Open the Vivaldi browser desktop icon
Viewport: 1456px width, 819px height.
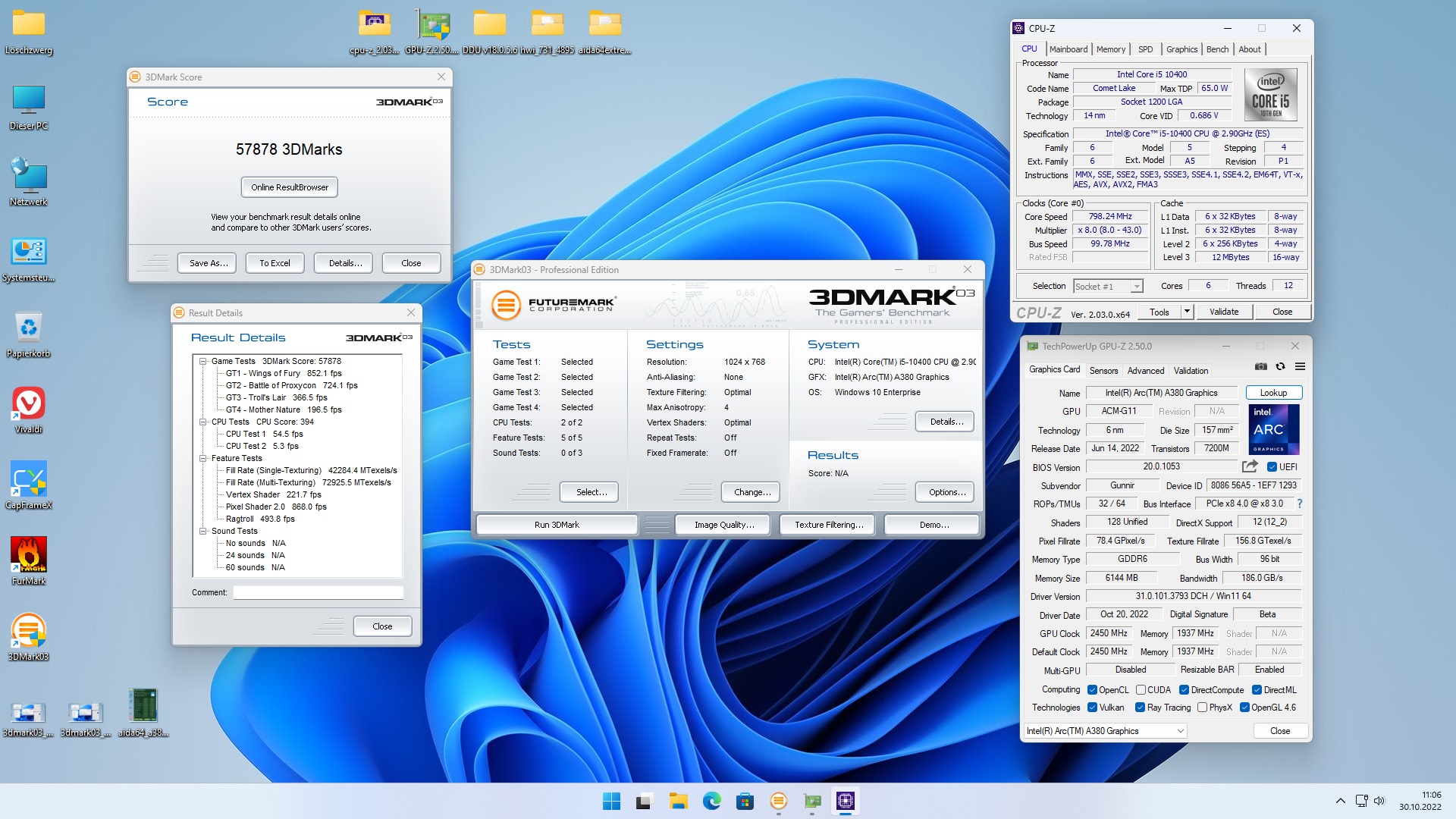coord(29,403)
